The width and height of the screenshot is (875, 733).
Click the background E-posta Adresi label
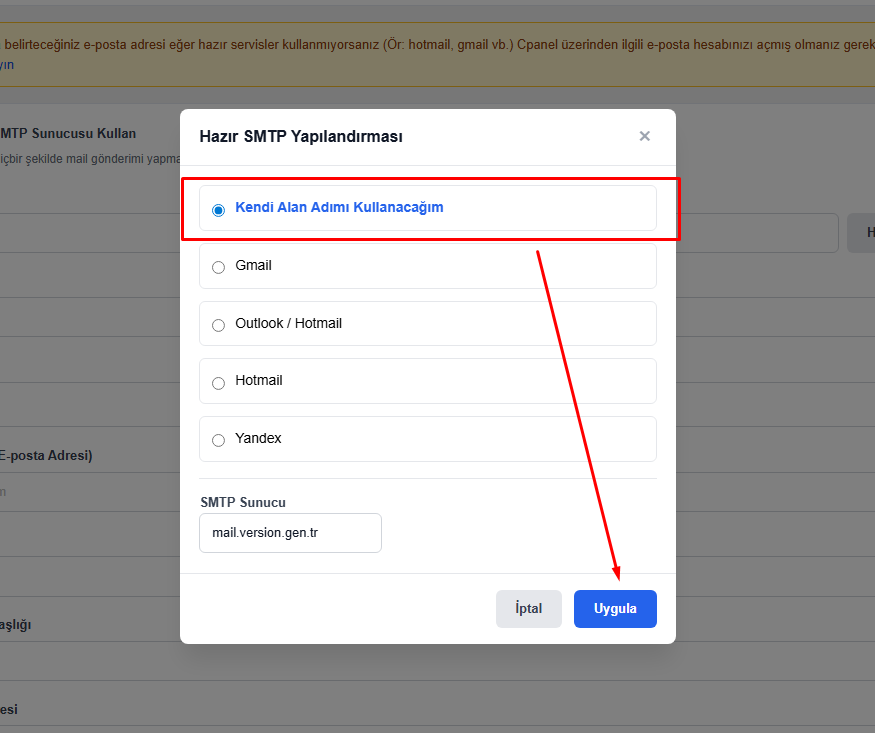coord(46,456)
